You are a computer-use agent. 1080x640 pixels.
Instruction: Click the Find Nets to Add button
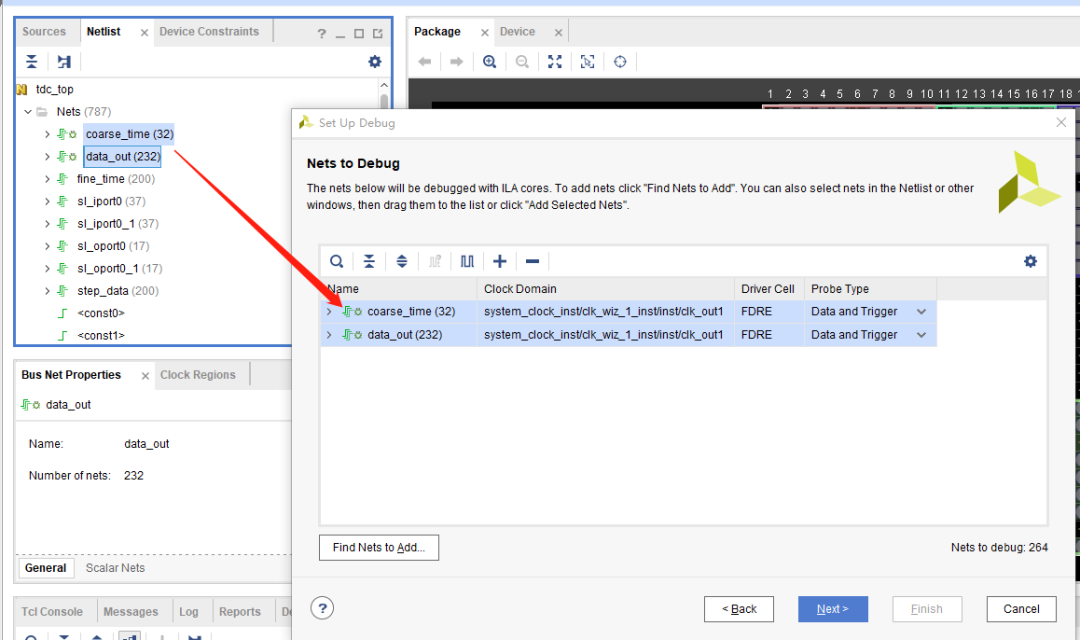tap(379, 548)
